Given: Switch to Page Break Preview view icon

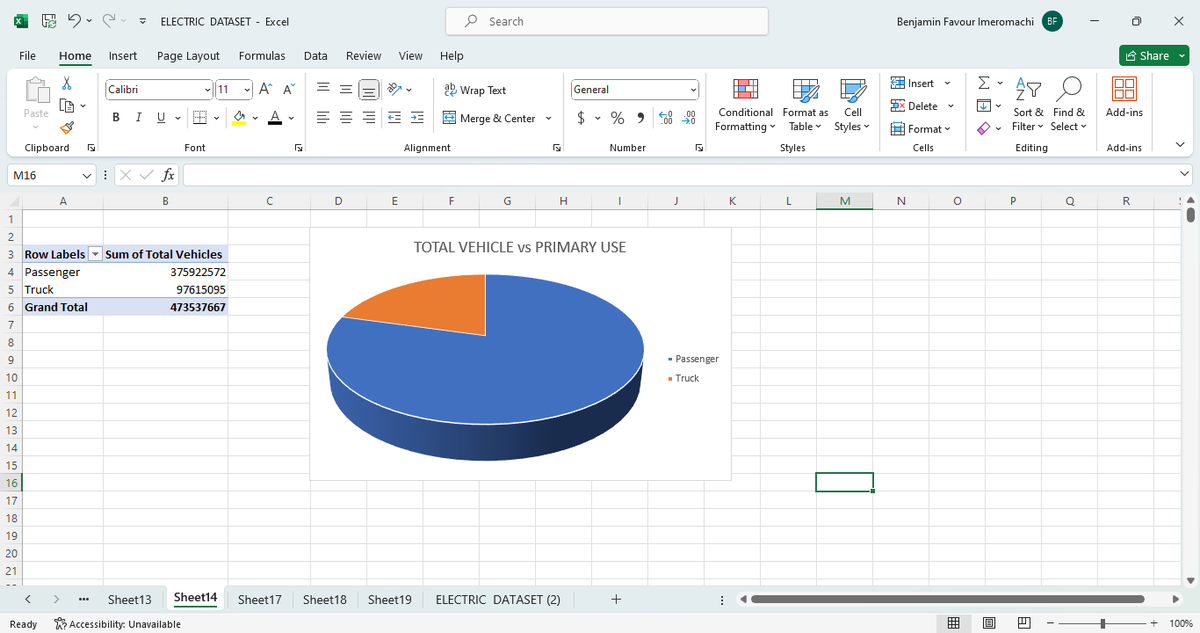Looking at the screenshot, I should (1025, 624).
